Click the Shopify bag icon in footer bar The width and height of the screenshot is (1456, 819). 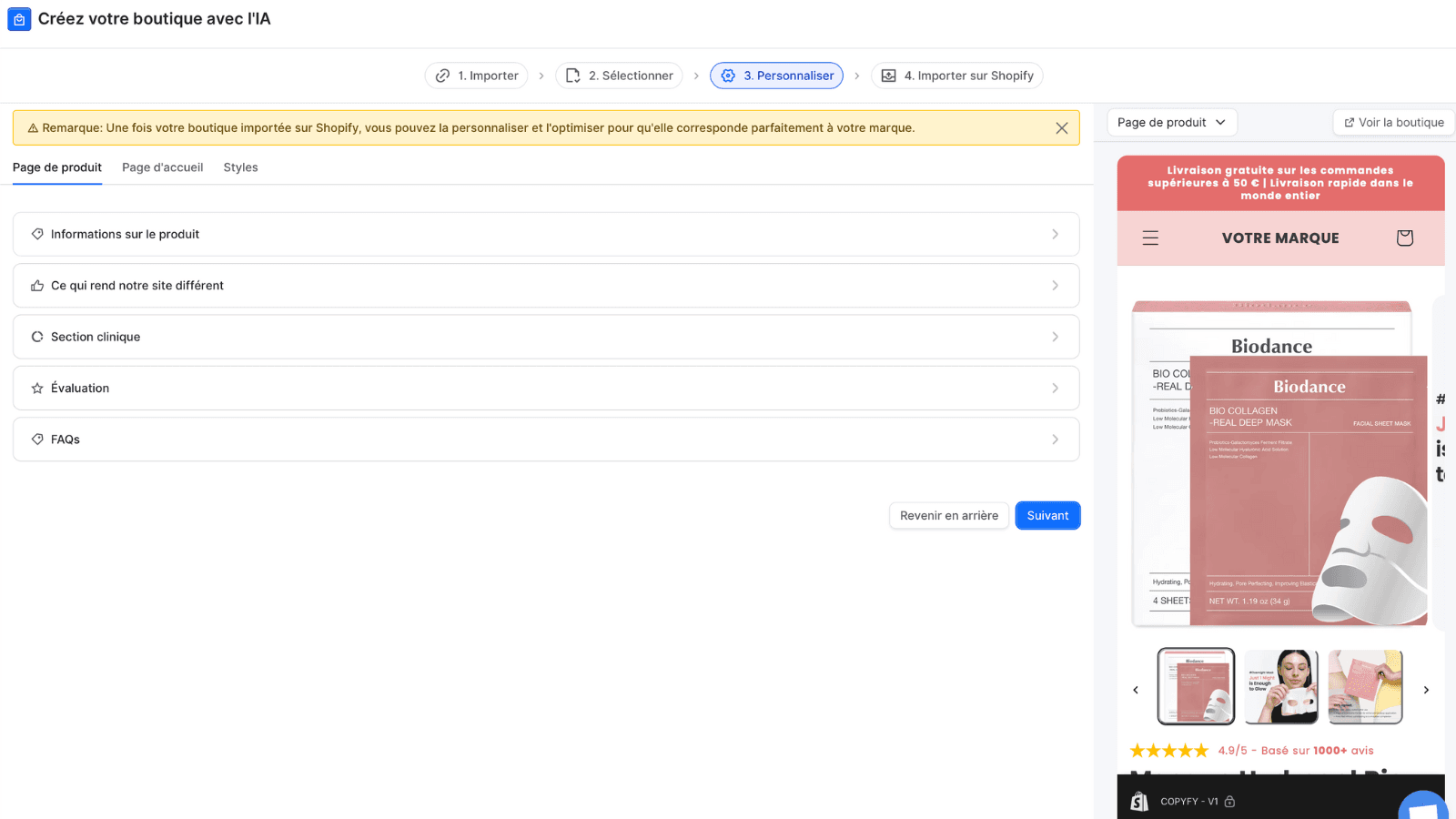[1139, 801]
